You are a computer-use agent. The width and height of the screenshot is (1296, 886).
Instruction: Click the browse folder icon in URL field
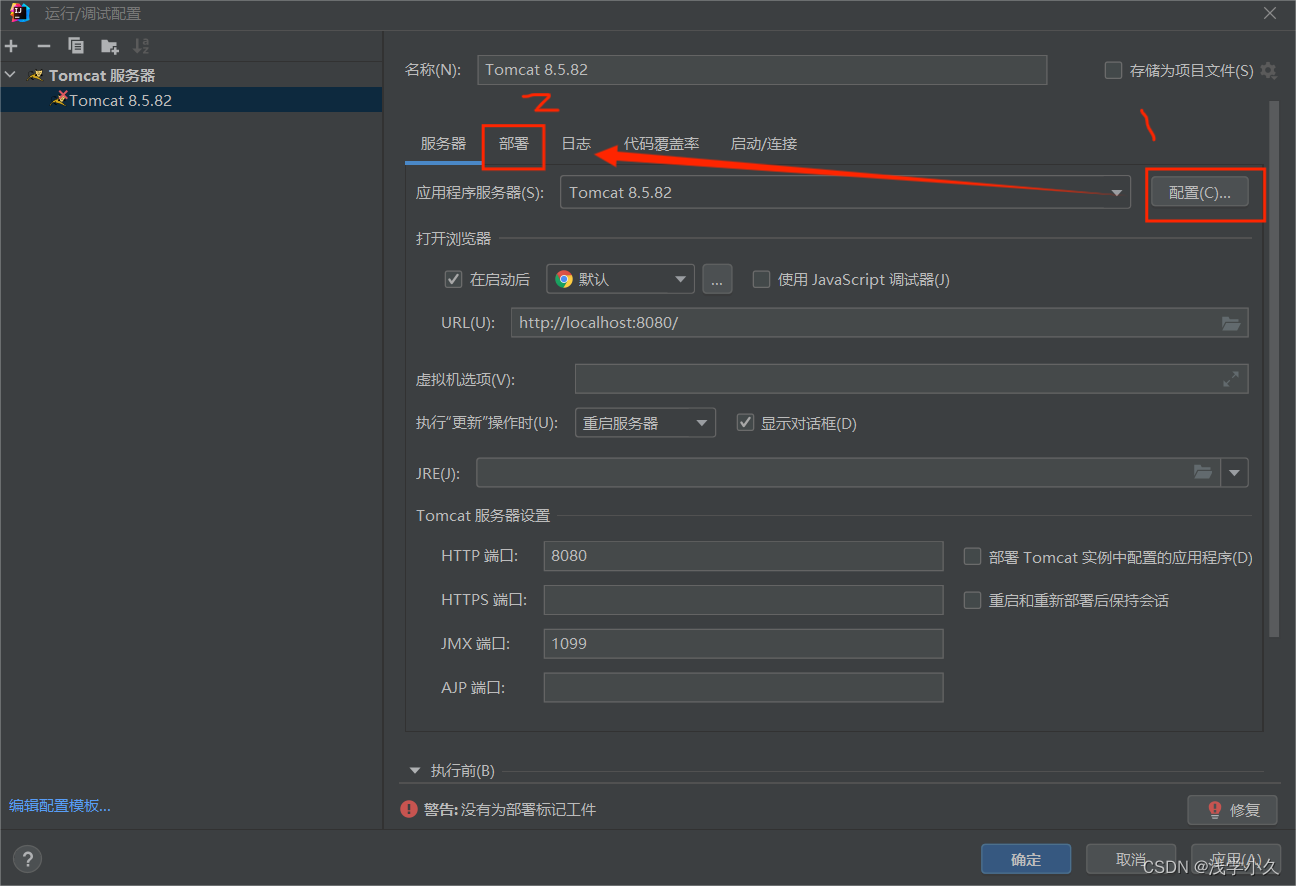(1231, 323)
